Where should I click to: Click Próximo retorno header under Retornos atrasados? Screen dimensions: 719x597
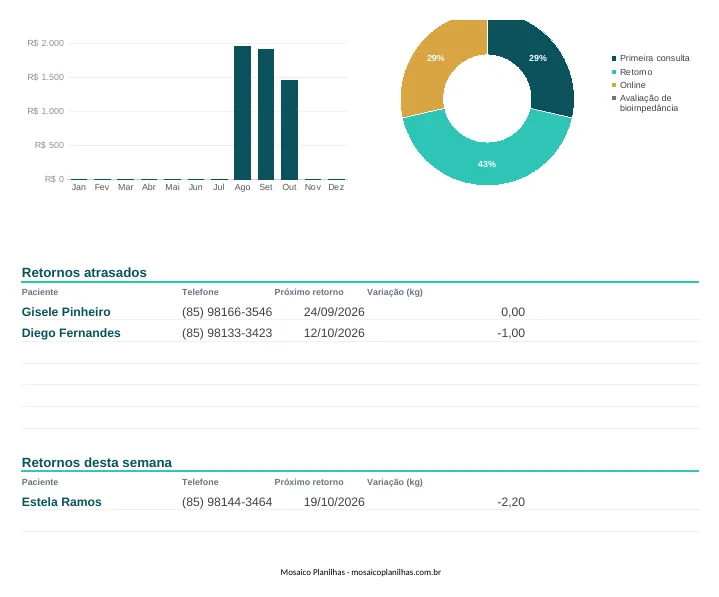[309, 292]
